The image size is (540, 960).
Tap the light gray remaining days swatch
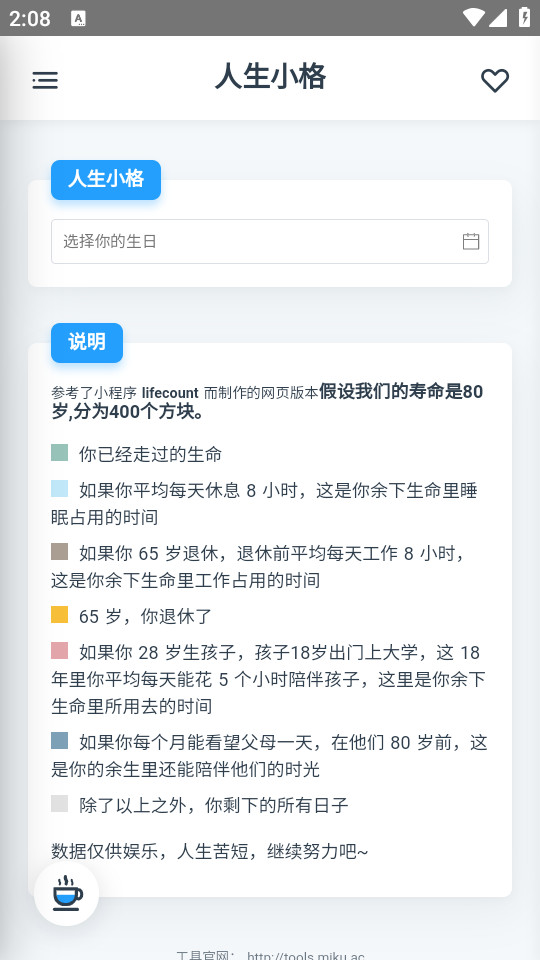(59, 803)
